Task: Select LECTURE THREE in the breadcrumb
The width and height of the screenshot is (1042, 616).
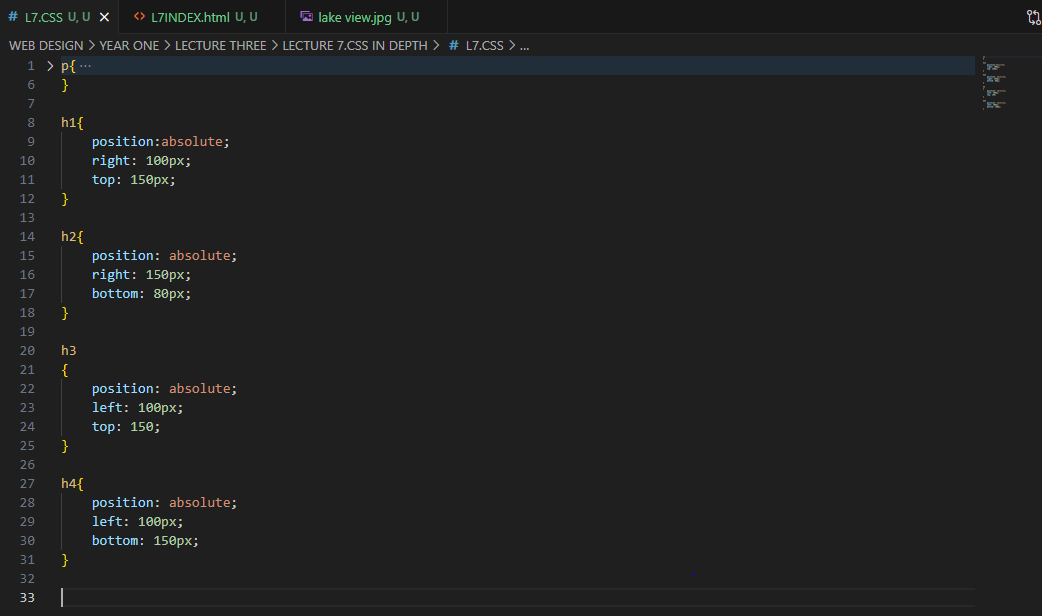Action: pos(220,45)
